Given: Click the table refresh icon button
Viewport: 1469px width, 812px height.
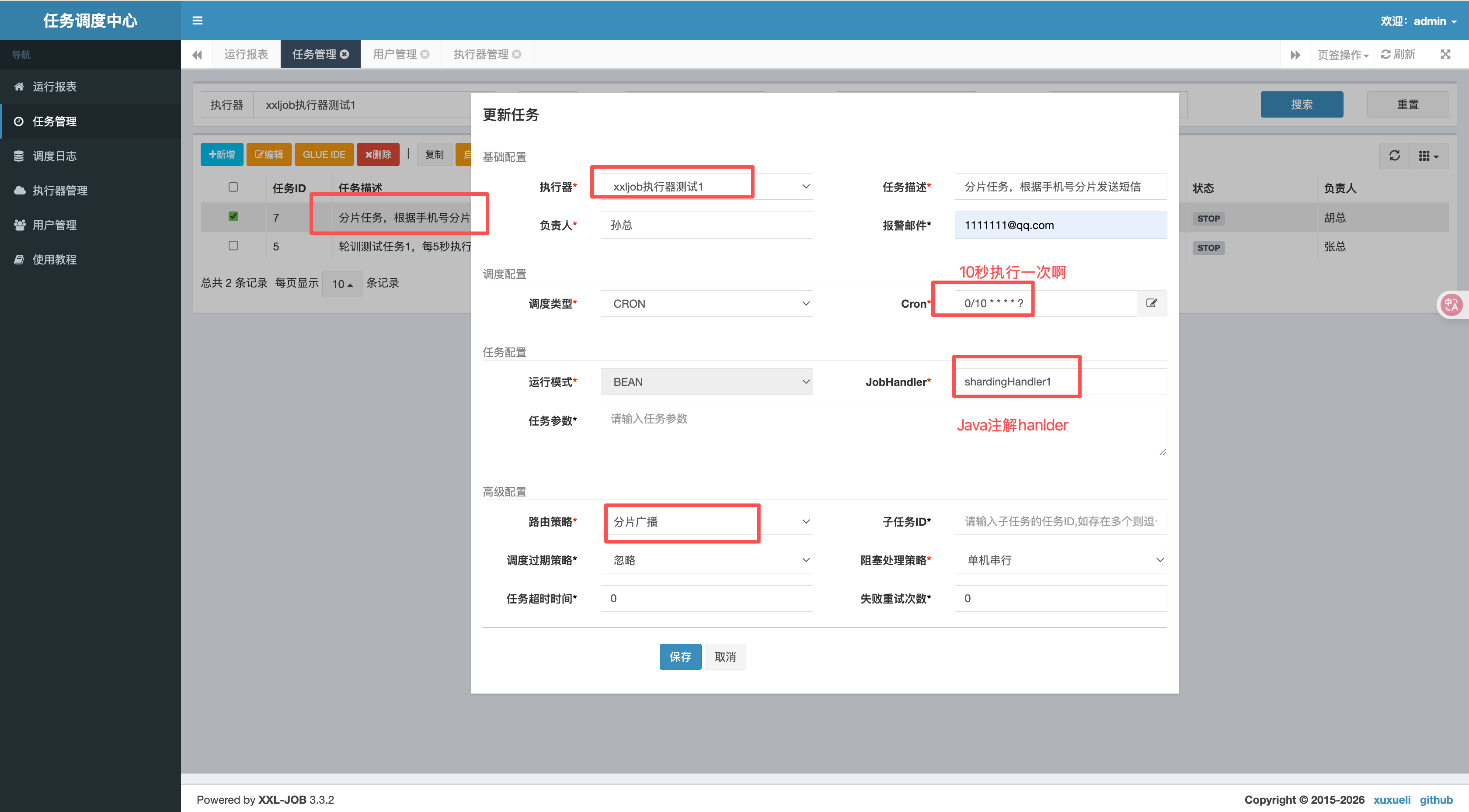Looking at the screenshot, I should (x=1394, y=156).
